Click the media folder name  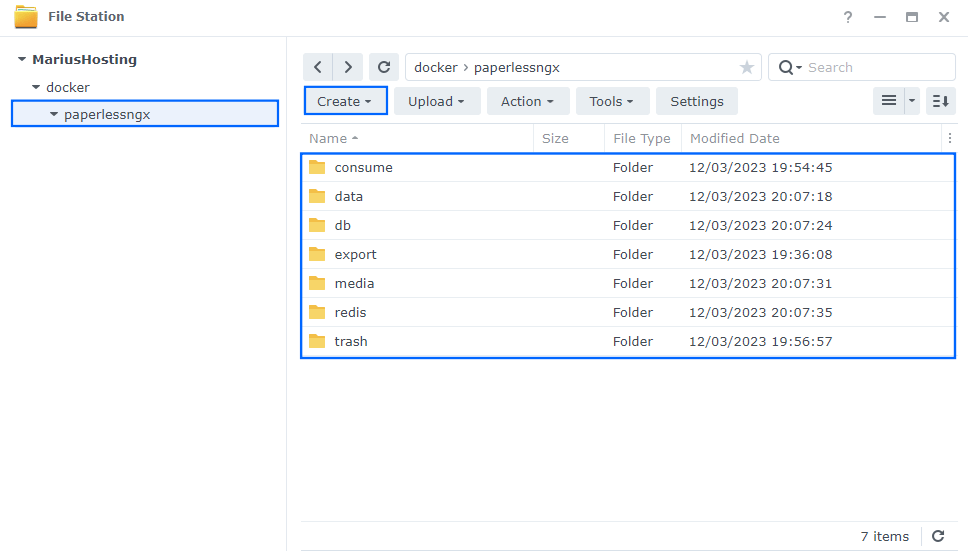[x=354, y=283]
